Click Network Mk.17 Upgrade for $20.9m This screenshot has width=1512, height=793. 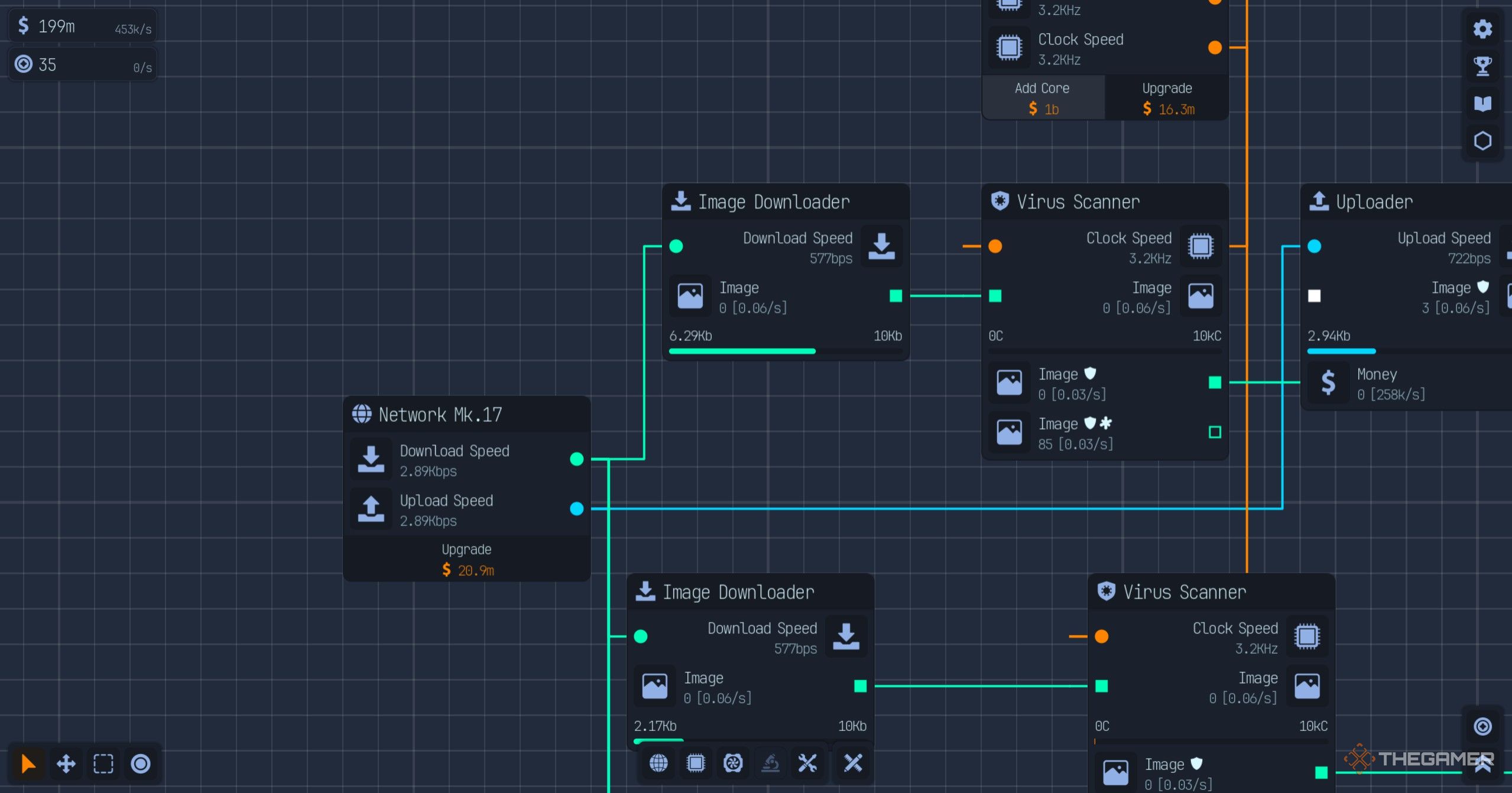point(467,560)
